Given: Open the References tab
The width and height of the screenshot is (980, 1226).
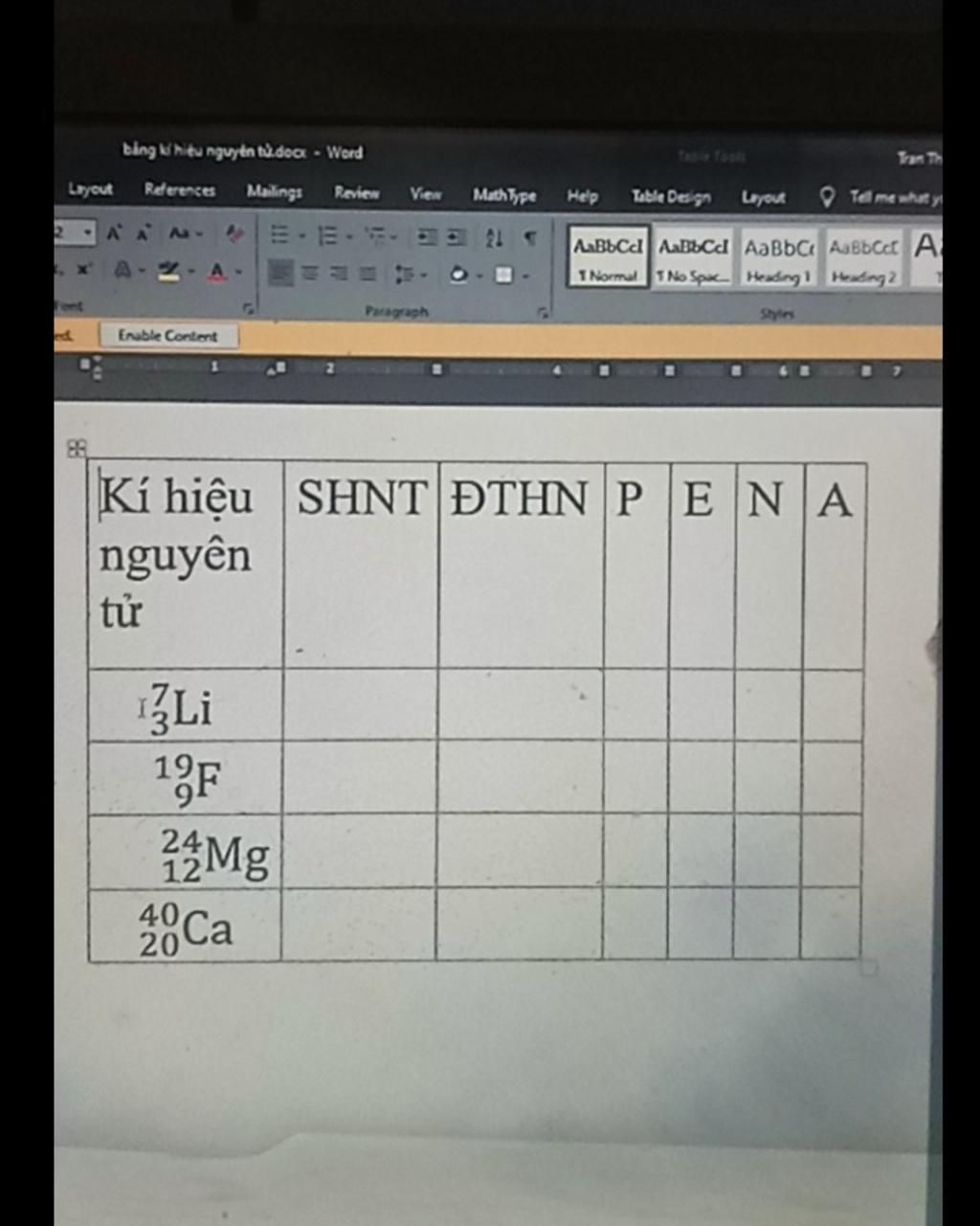Looking at the screenshot, I should [x=180, y=190].
